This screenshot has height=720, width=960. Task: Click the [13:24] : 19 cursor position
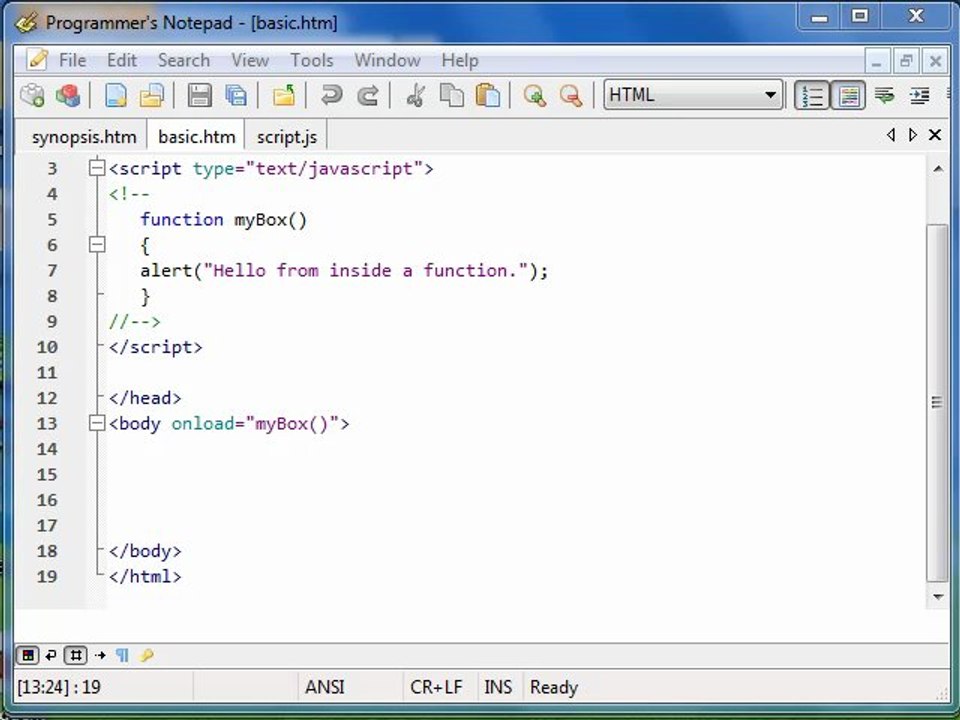(x=59, y=687)
